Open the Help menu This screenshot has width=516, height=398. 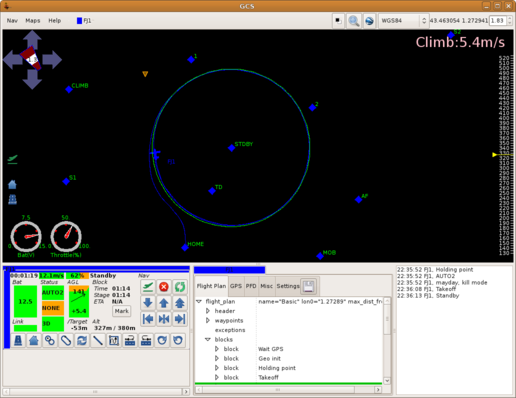click(55, 21)
